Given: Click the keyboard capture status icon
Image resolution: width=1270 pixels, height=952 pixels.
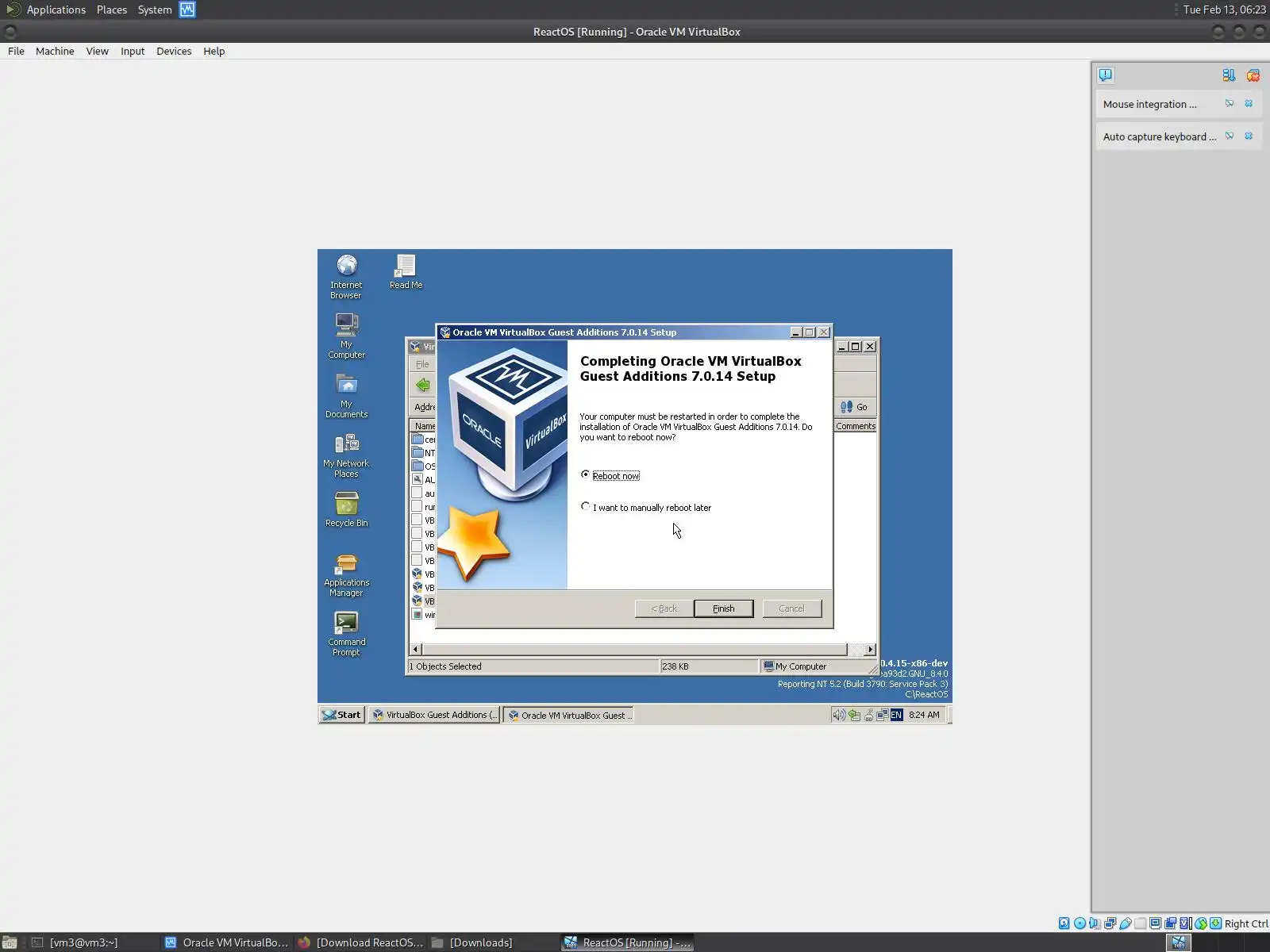Looking at the screenshot, I should coord(1215,923).
